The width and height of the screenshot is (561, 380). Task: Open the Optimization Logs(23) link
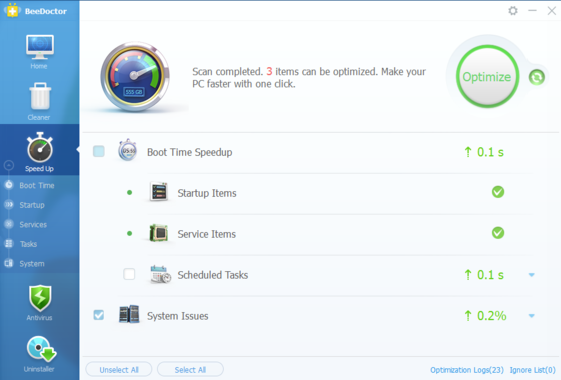click(x=467, y=370)
